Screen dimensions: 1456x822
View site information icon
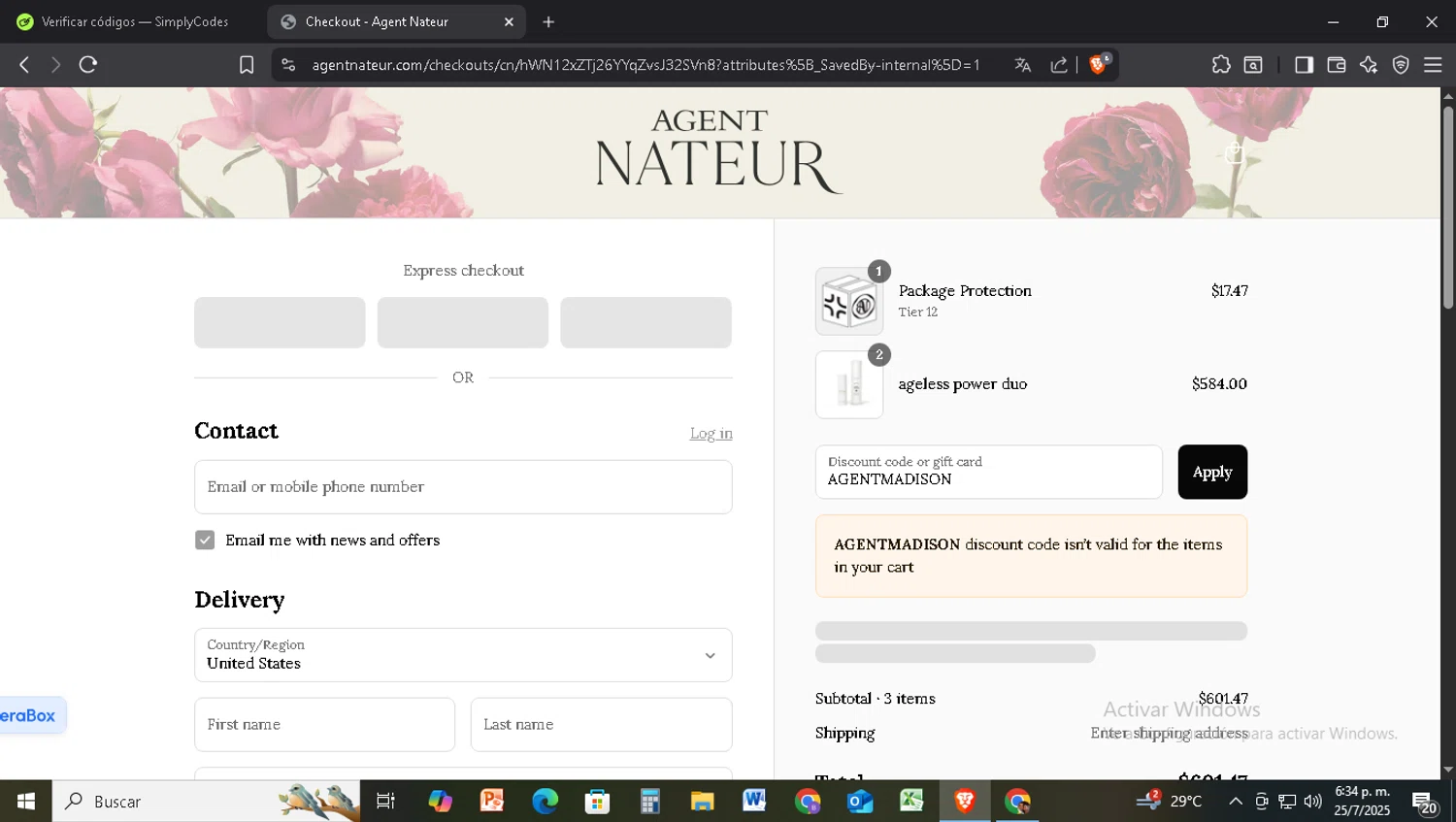pyautogui.click(x=288, y=65)
